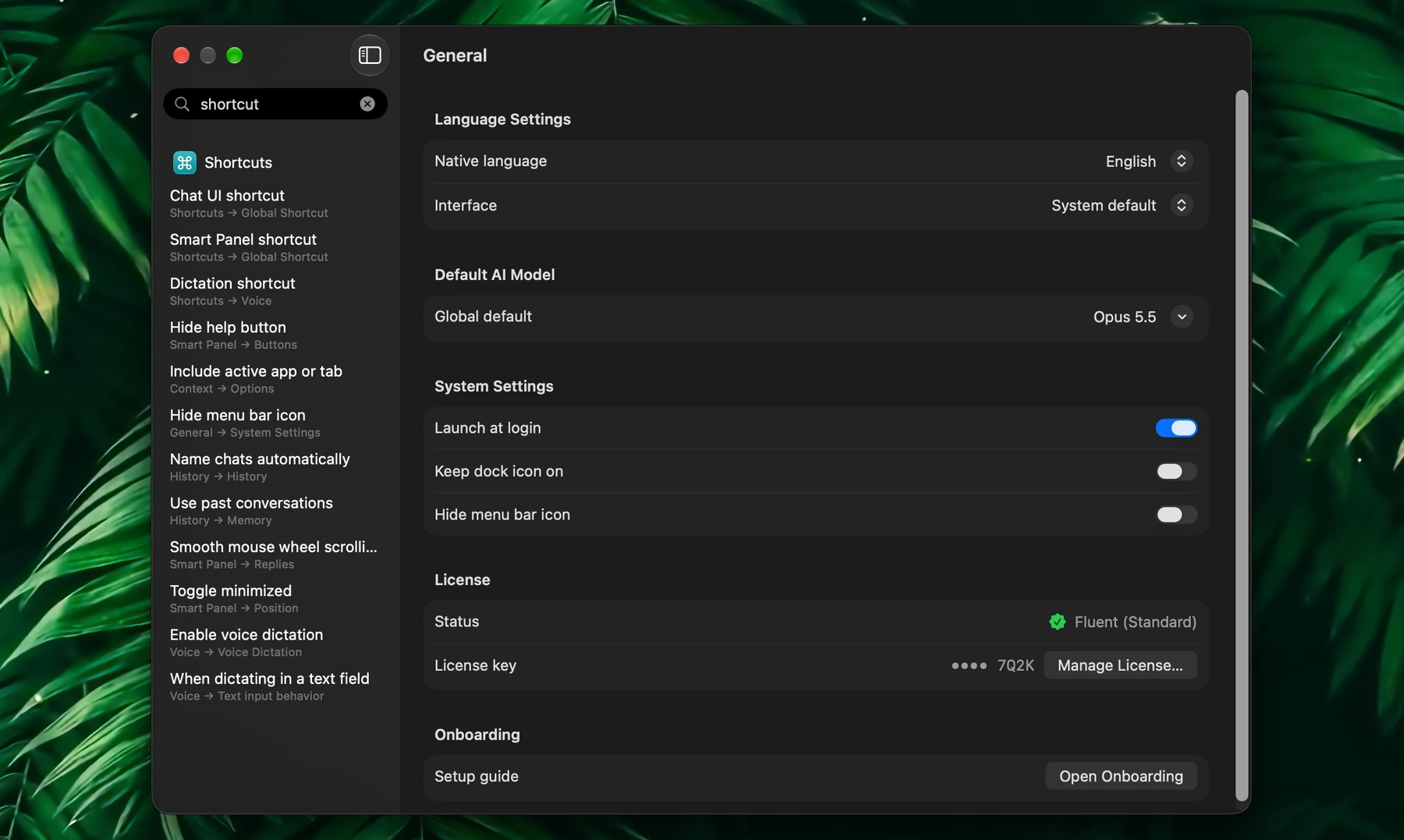Open Manage License button
This screenshot has height=840, width=1404.
pos(1120,665)
